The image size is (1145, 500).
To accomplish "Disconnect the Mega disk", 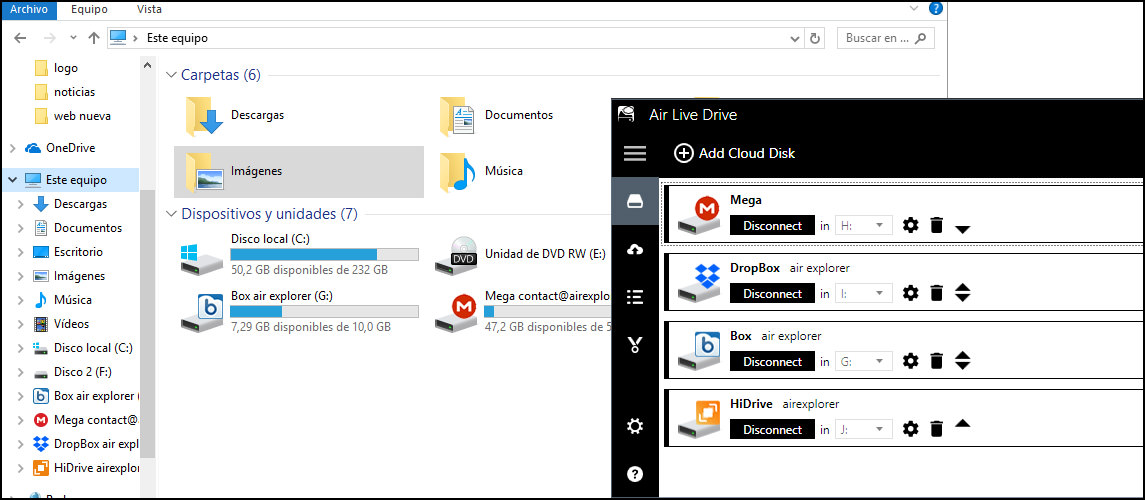I will point(773,226).
